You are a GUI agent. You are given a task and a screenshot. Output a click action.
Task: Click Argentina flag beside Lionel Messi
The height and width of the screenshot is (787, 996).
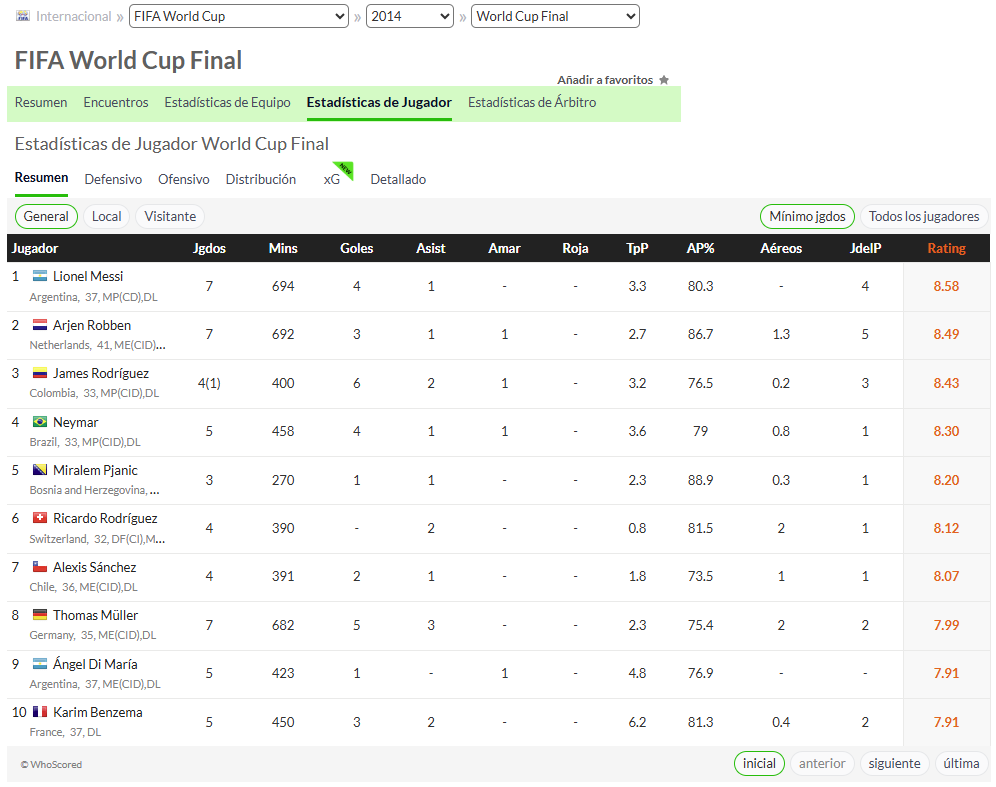click(x=40, y=276)
